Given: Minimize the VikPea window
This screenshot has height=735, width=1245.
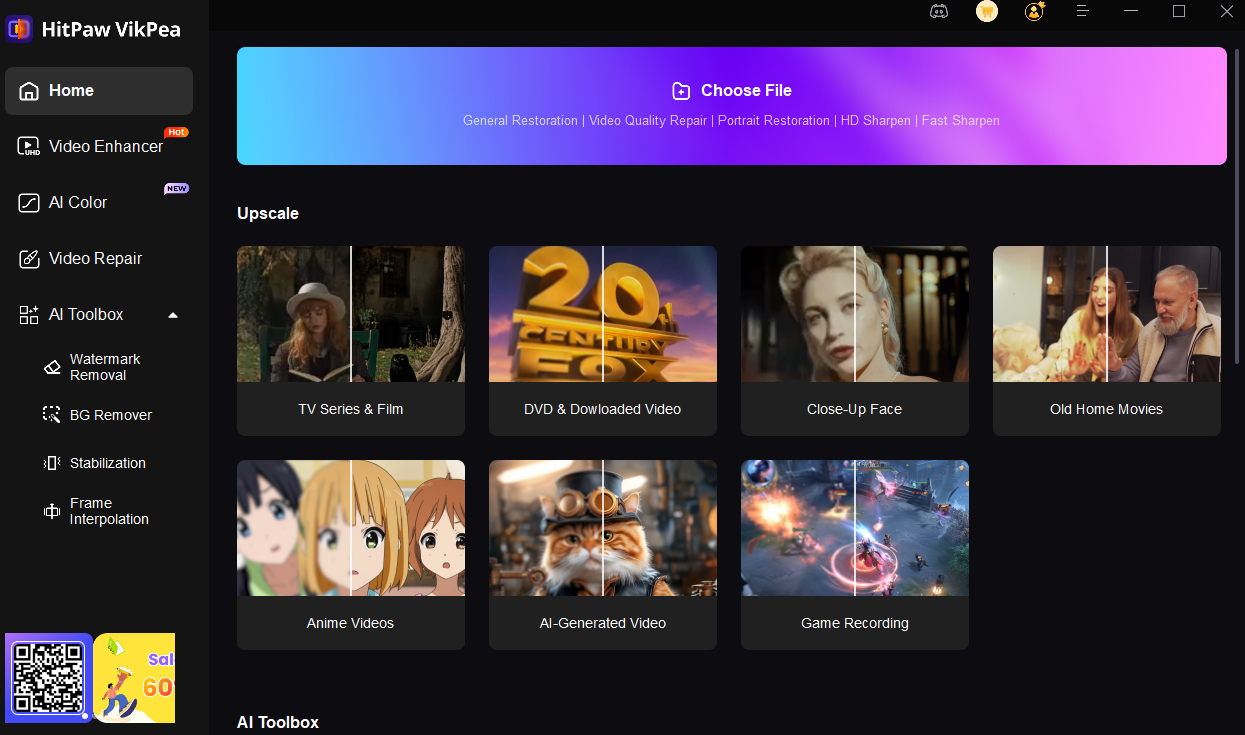Looking at the screenshot, I should [1131, 11].
